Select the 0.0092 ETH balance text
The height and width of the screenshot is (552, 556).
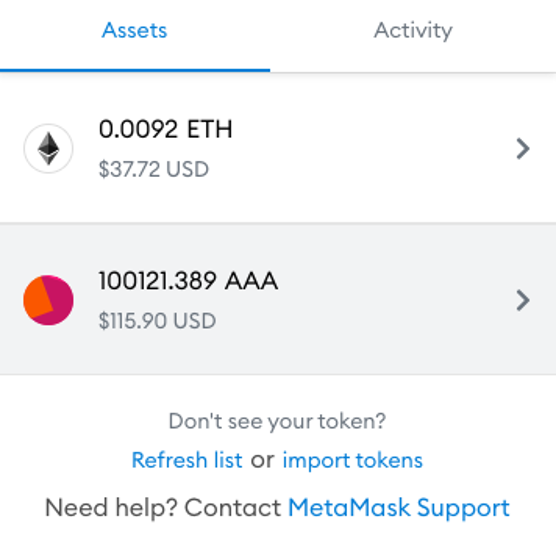(x=166, y=129)
